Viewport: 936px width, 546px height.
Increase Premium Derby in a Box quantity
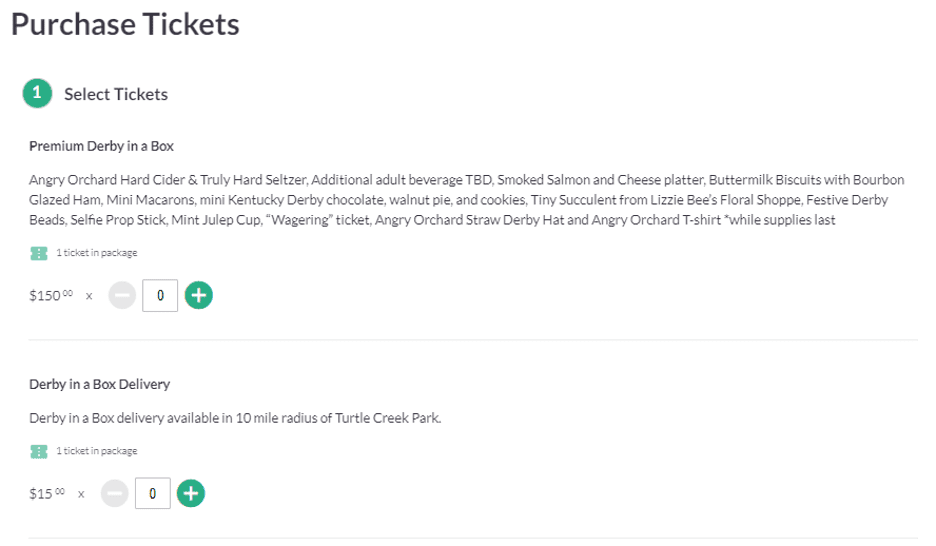pos(199,295)
